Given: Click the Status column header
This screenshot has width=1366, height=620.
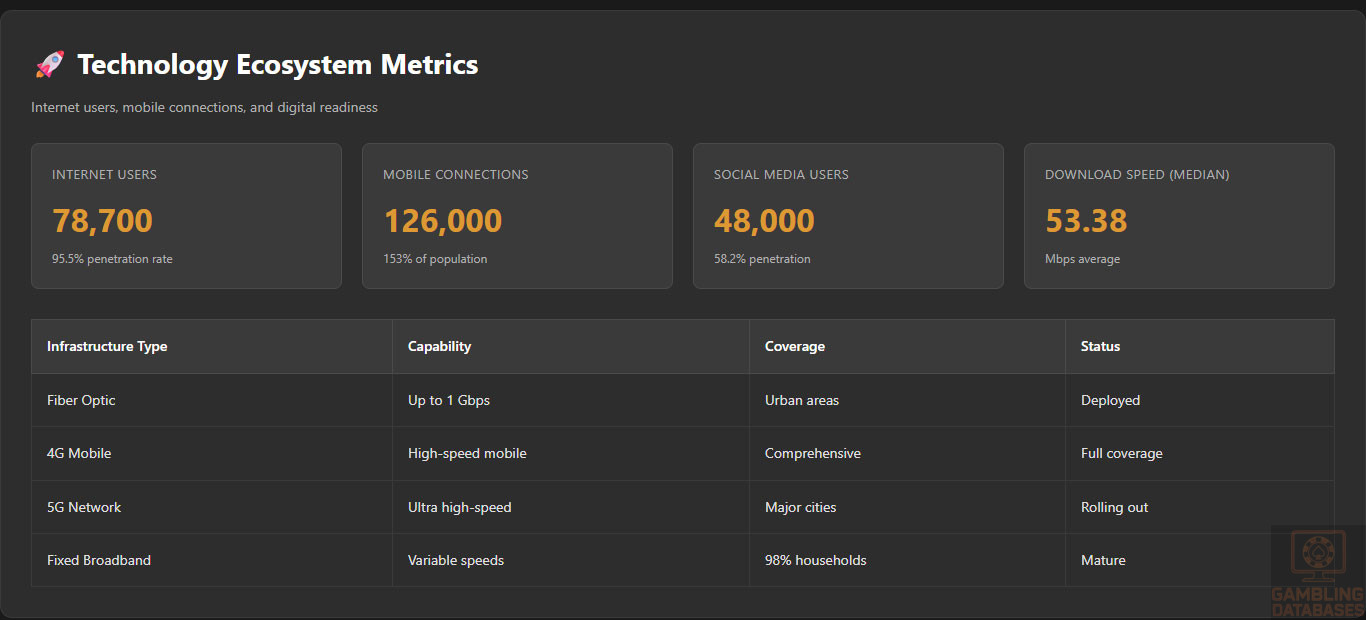Looking at the screenshot, I should click(x=1100, y=347).
